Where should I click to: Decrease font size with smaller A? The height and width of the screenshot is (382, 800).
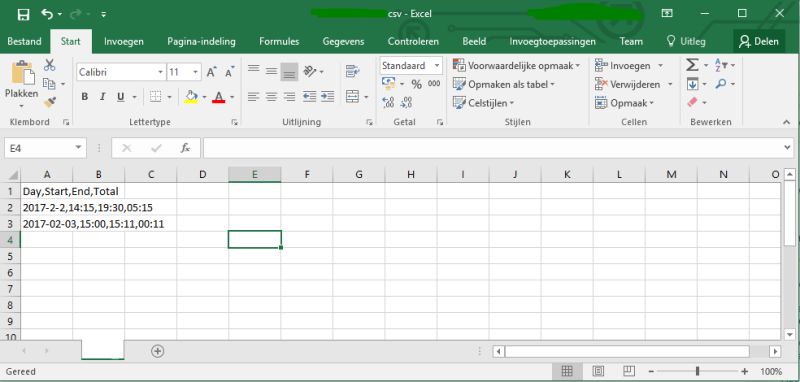pyautogui.click(x=230, y=72)
